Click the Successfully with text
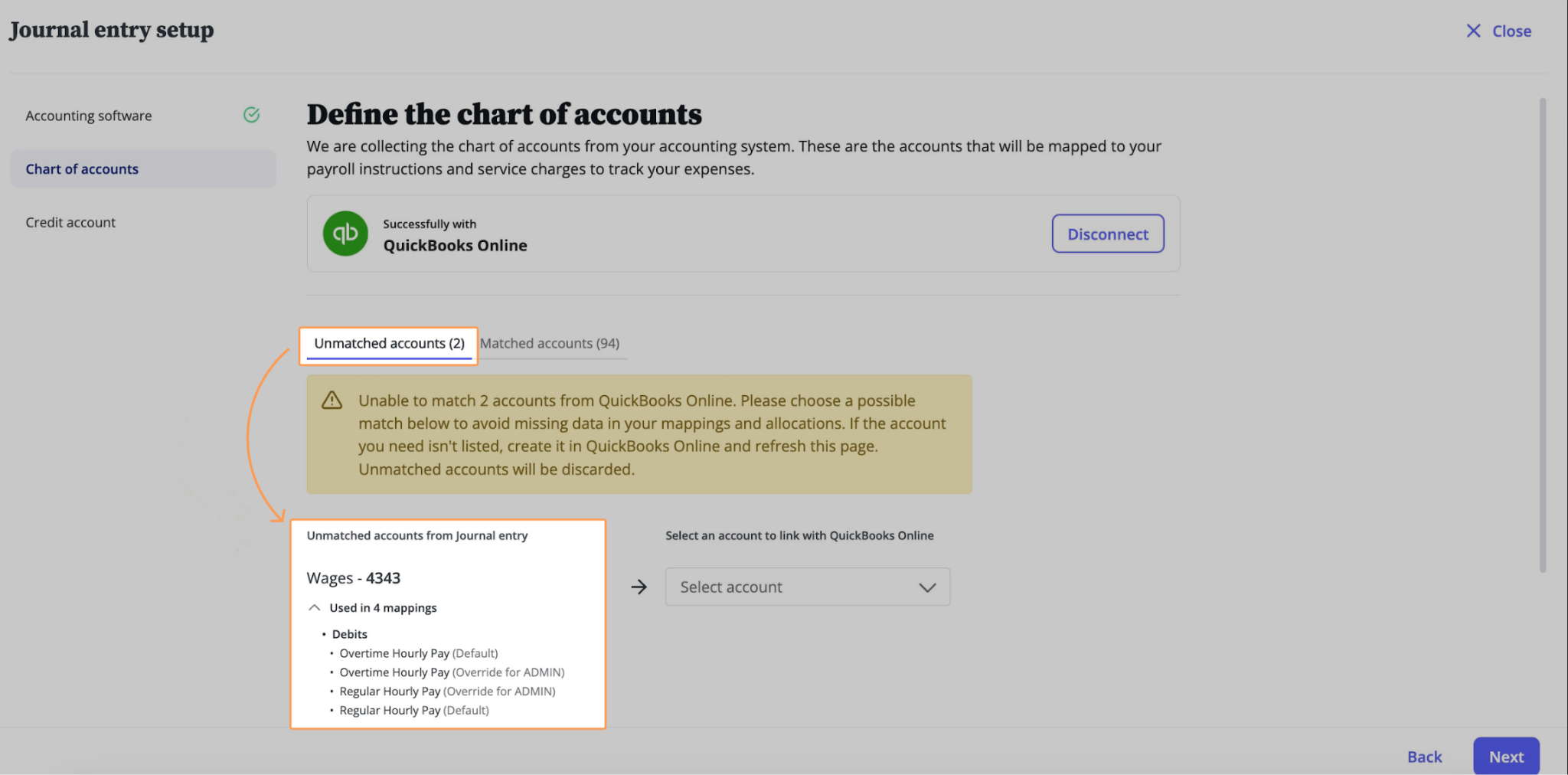Screen dimensions: 1568x775 point(430,224)
